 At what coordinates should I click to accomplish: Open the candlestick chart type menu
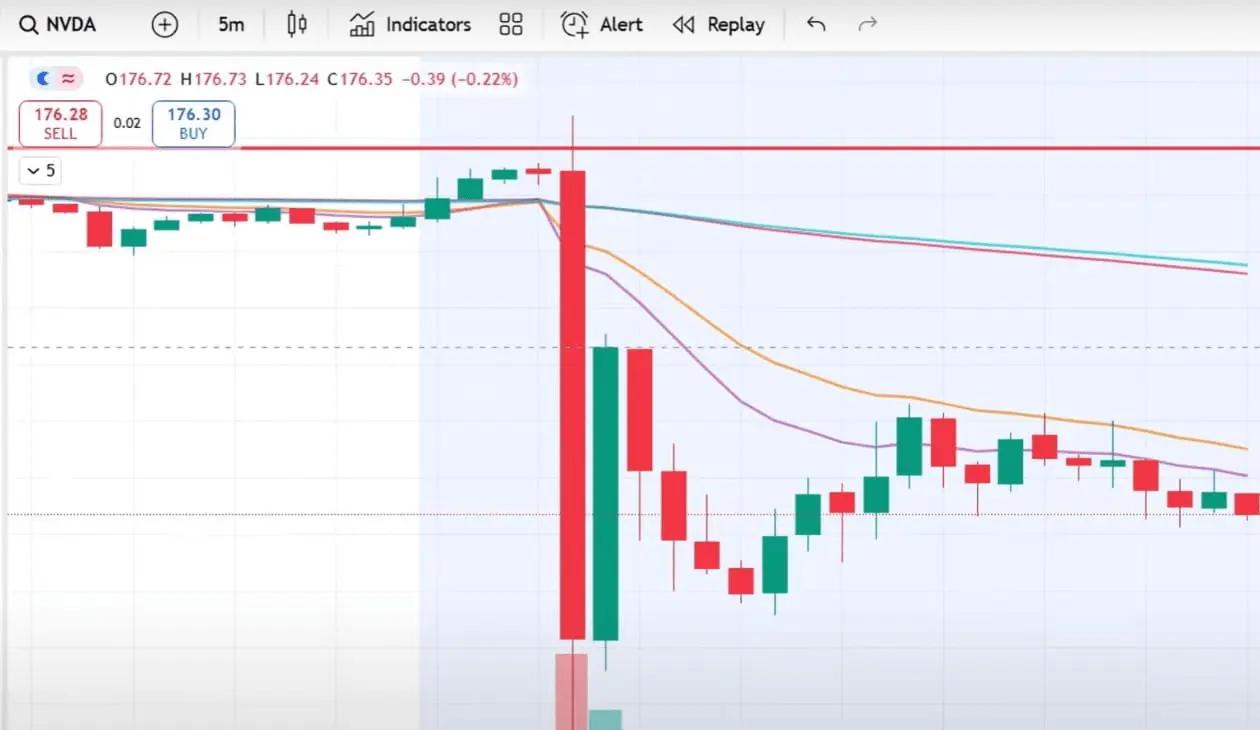(296, 24)
